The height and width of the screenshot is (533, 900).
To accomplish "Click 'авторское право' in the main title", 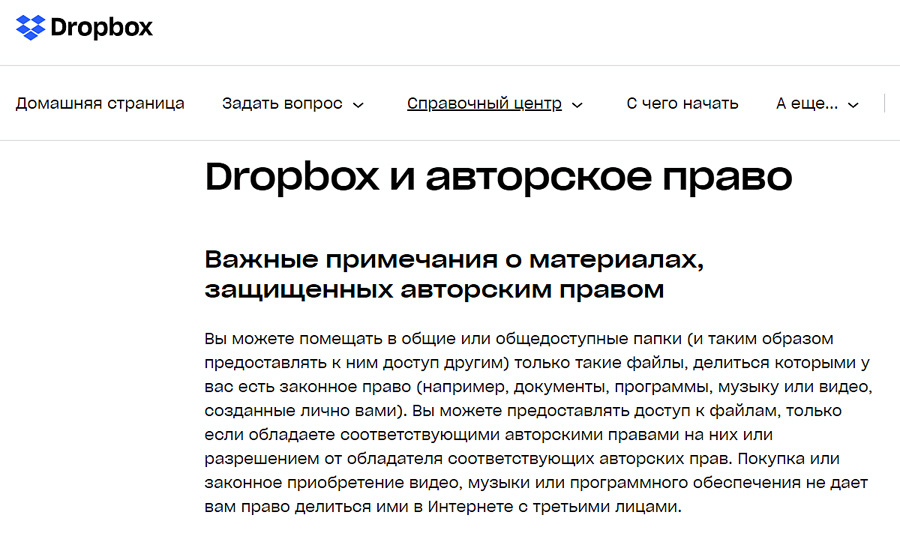I will click(x=608, y=177).
